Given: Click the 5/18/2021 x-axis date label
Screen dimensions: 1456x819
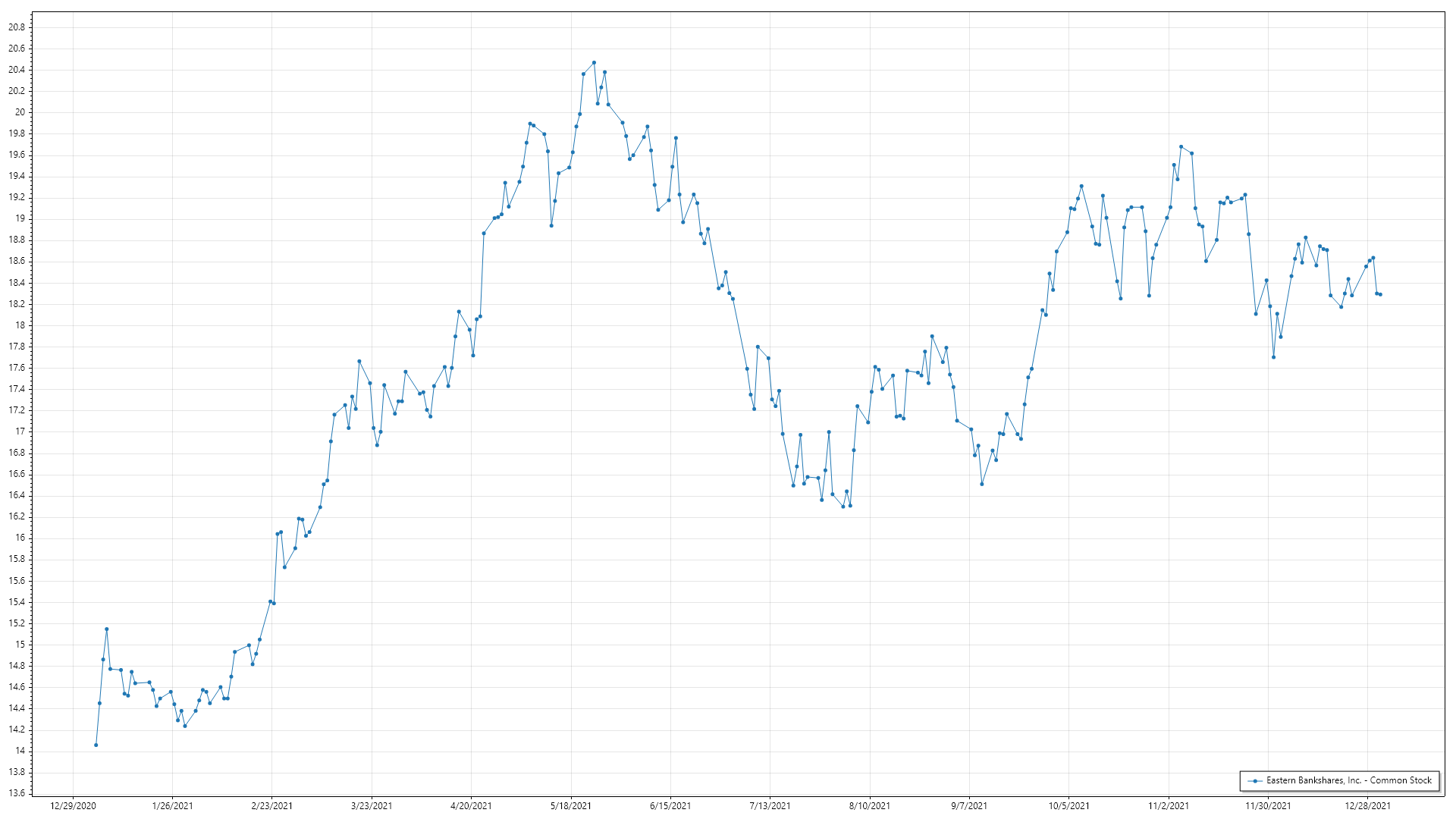Looking at the screenshot, I should [570, 805].
